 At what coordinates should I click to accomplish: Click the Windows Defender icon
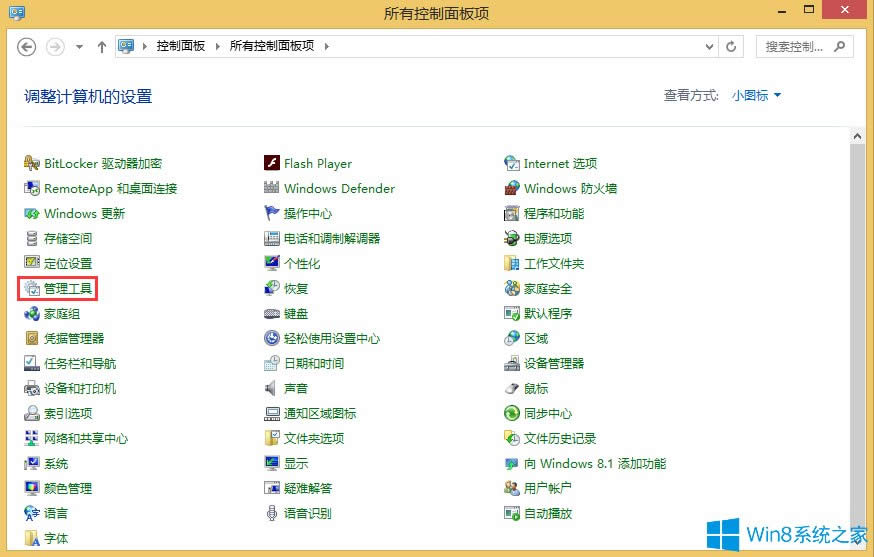click(x=272, y=189)
